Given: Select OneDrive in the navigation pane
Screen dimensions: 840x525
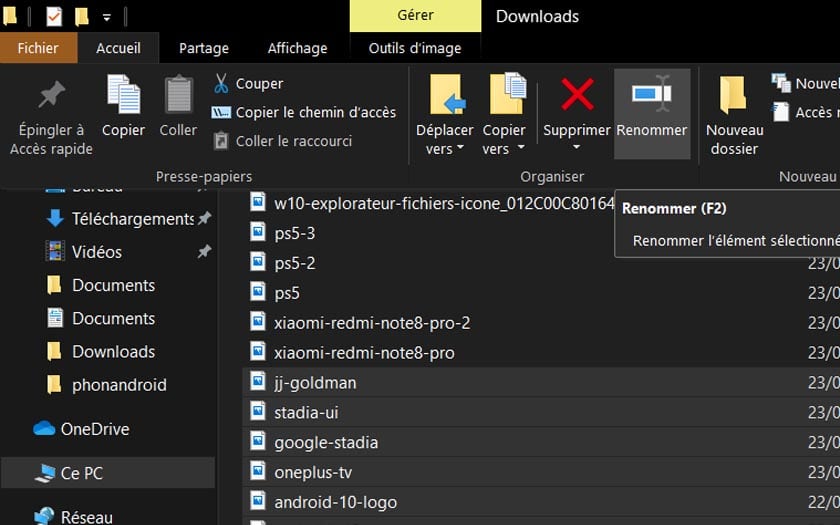Looking at the screenshot, I should click(x=94, y=429).
